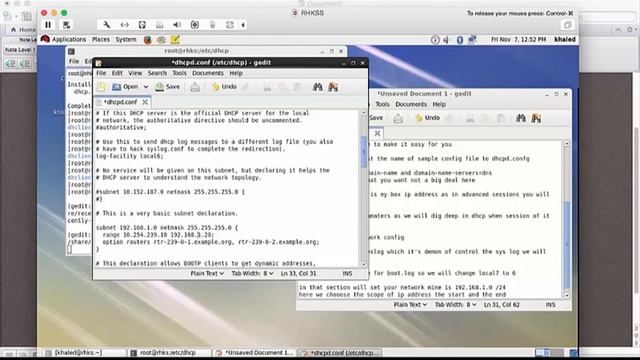Open Plain Text dropdown in dhcpd.conf gedit

207,273
